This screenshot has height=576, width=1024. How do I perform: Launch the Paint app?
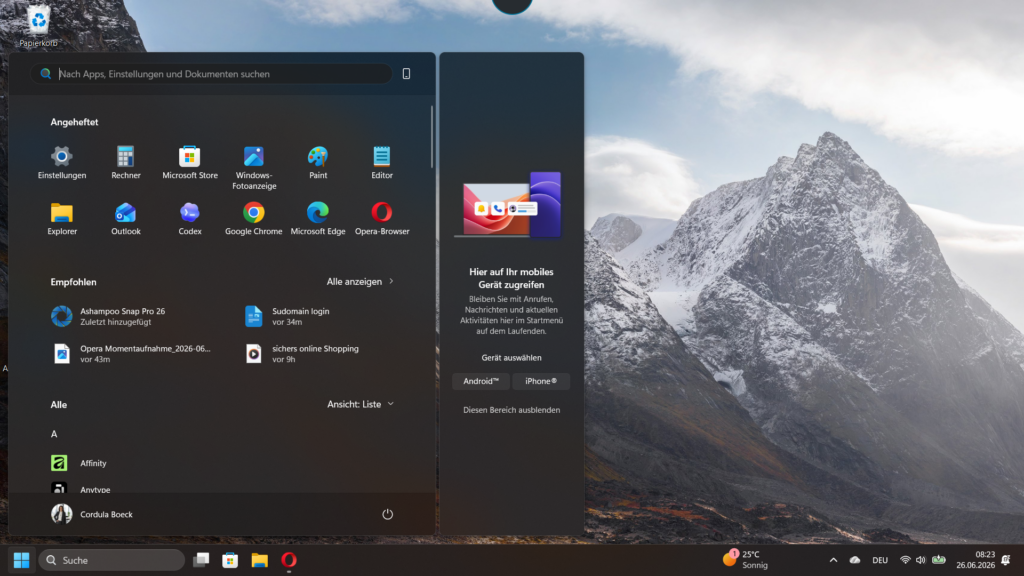tap(318, 163)
